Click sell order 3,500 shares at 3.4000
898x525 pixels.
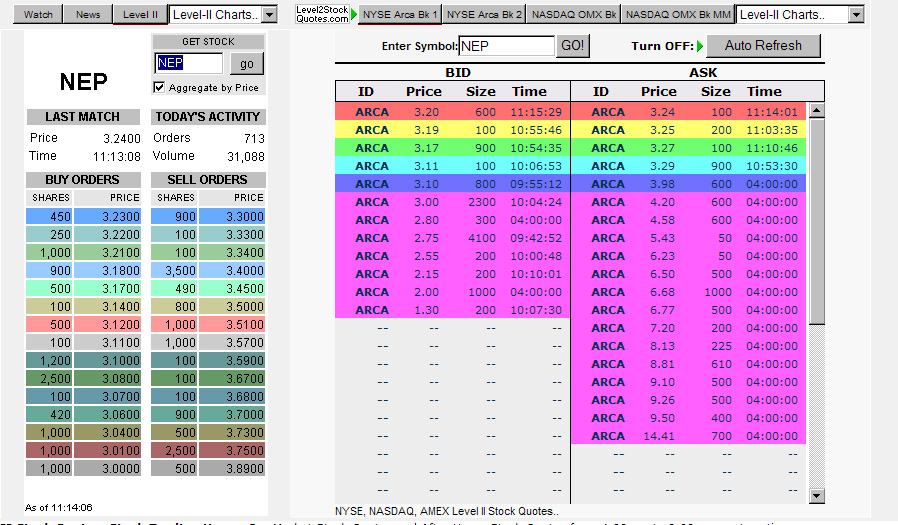[x=208, y=270]
